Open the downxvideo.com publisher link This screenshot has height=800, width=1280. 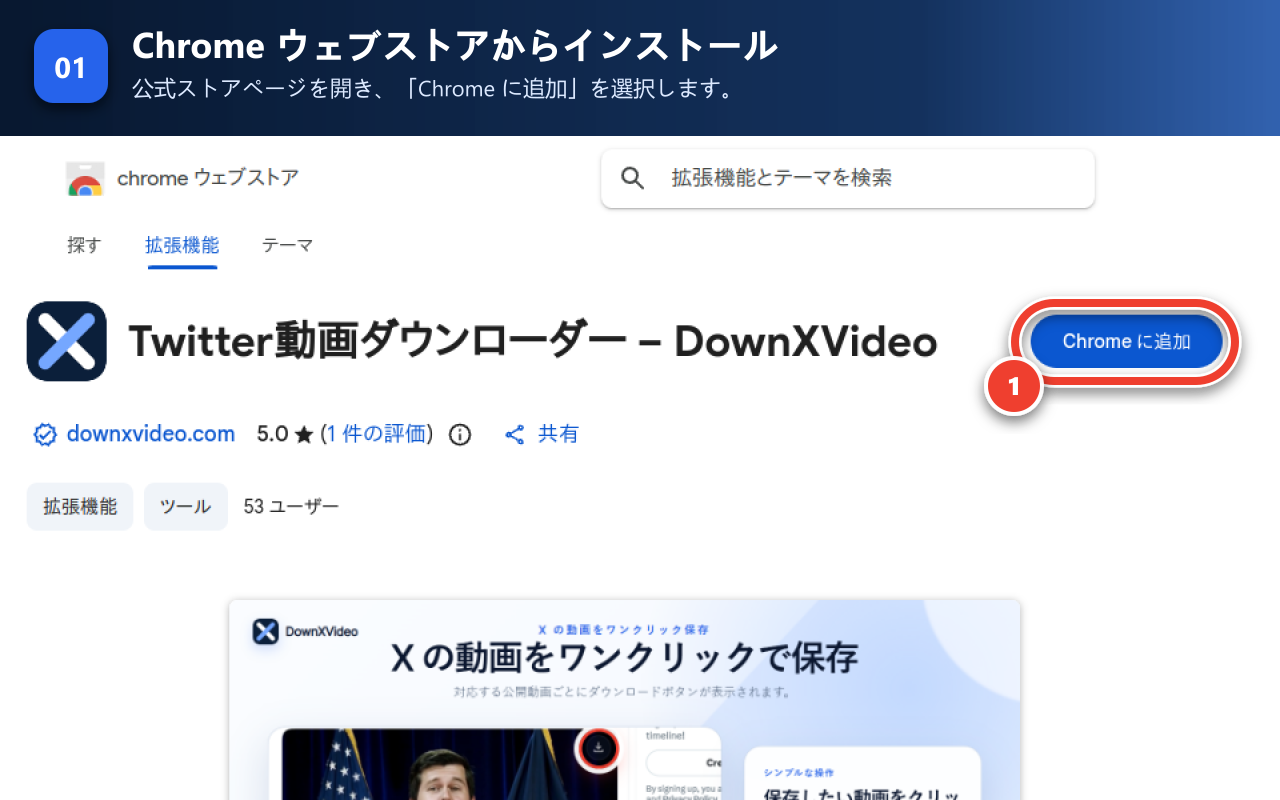[x=151, y=434]
